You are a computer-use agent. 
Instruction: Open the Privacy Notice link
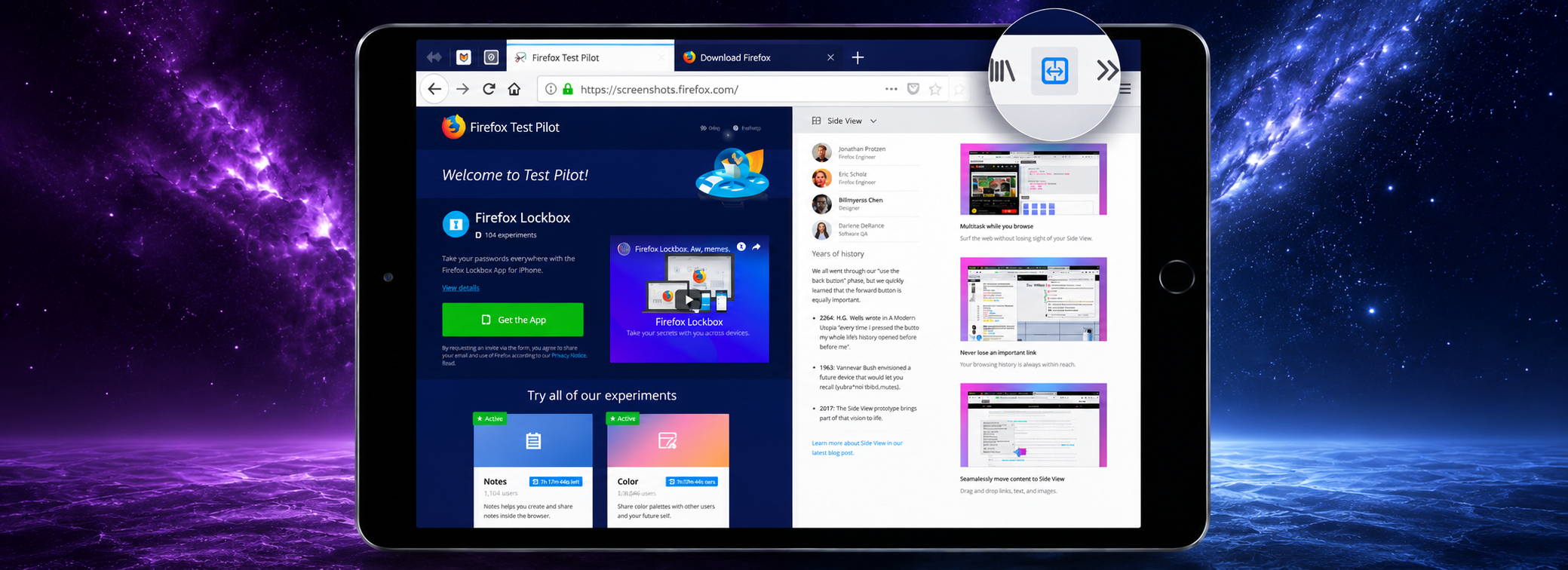point(569,355)
